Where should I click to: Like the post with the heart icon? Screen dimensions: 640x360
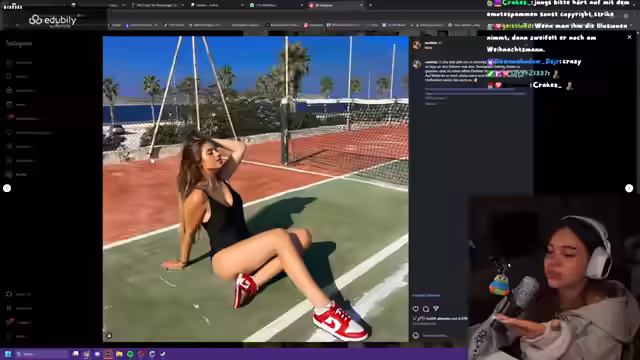click(416, 309)
